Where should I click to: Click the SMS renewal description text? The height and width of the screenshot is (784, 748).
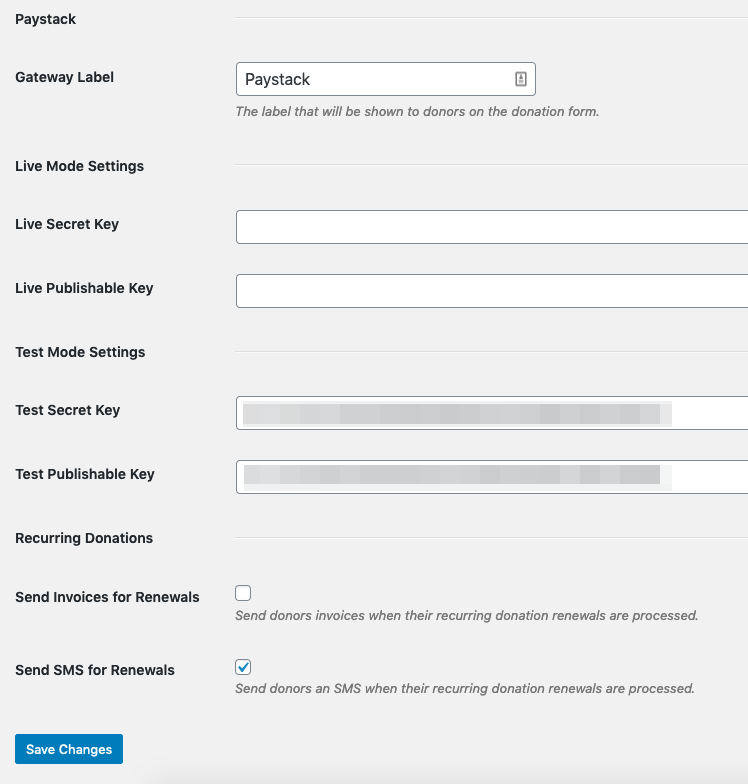[465, 688]
